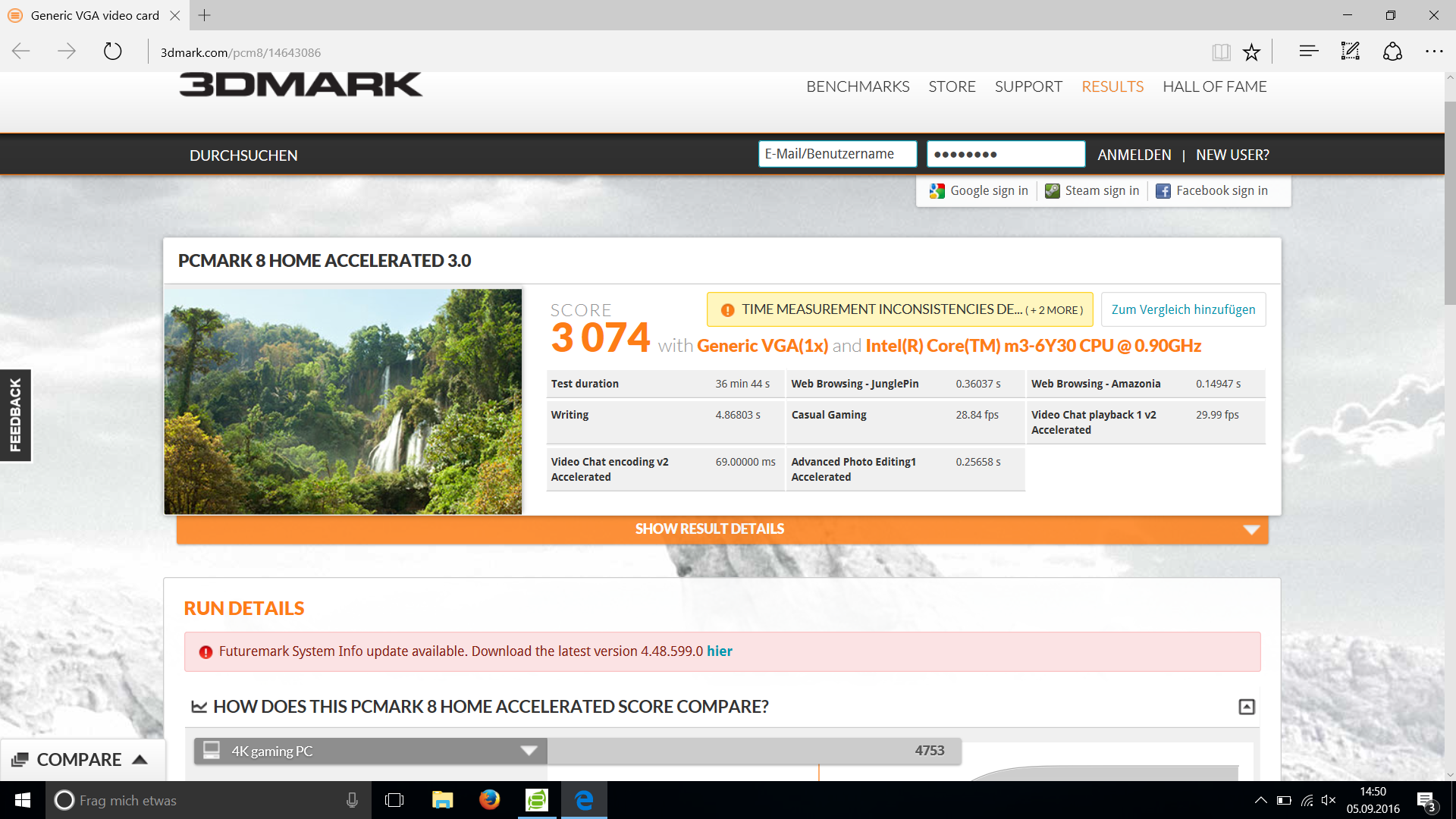Image resolution: width=1456 pixels, height=819 pixels.
Task: Open the Edge Hub icon
Action: pos(1309,52)
